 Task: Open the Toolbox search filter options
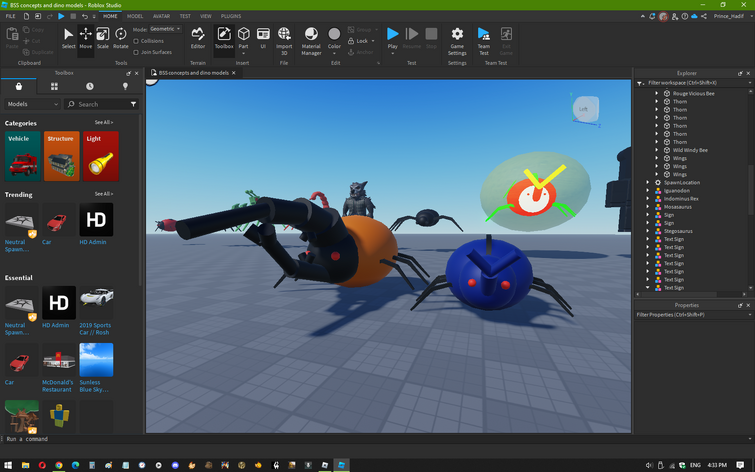click(x=133, y=104)
